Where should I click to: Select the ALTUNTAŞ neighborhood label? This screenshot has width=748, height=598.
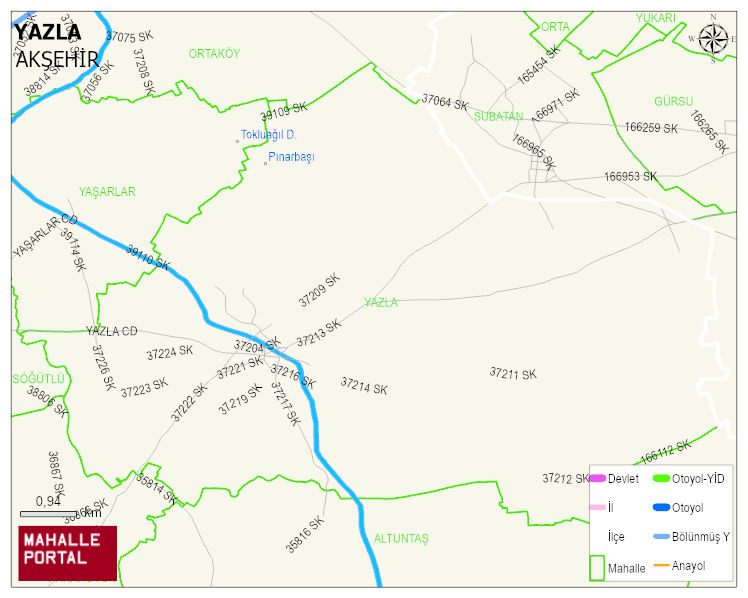pyautogui.click(x=401, y=538)
